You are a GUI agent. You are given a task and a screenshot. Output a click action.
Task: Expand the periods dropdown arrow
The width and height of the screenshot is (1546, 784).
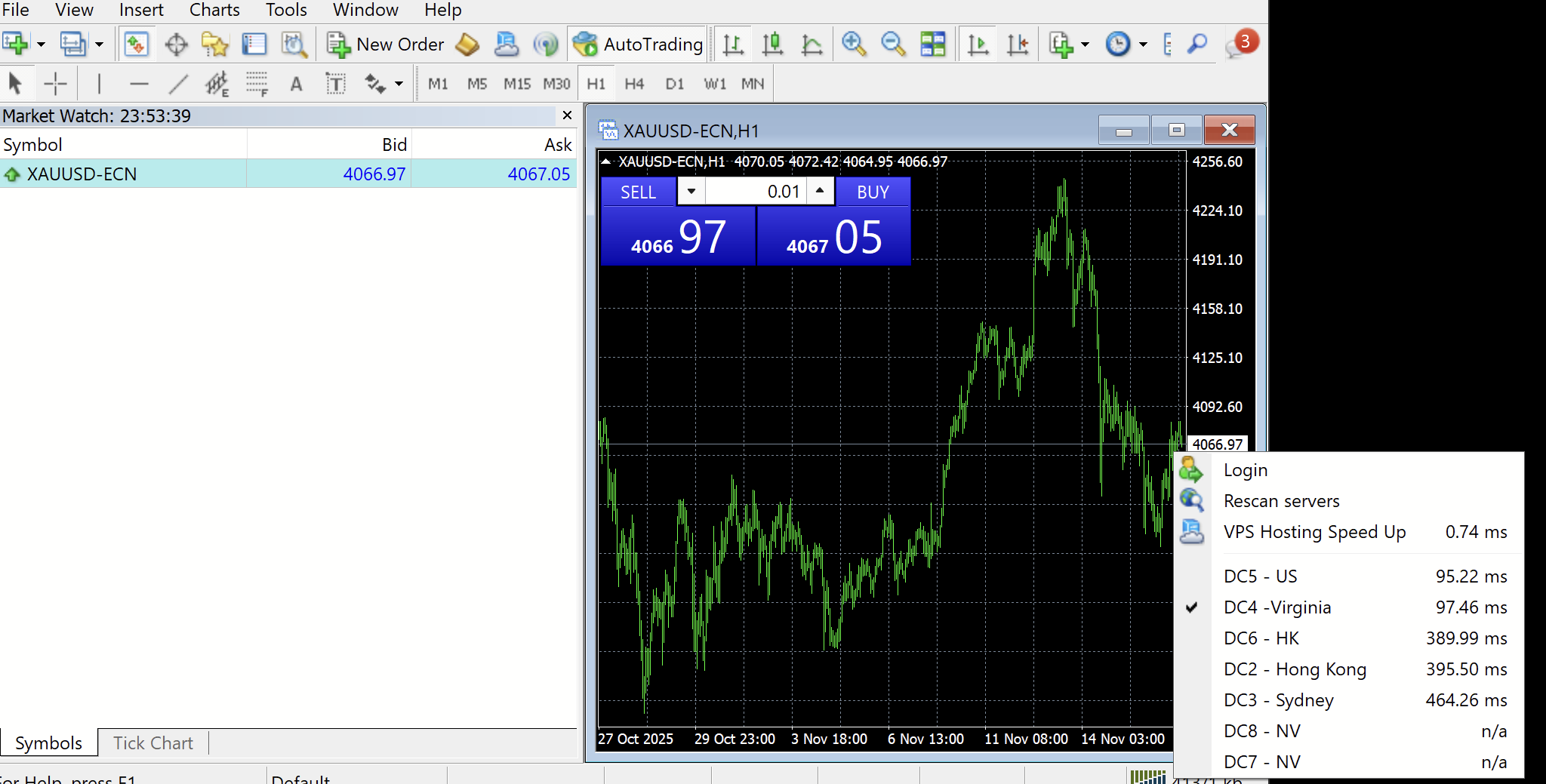tap(1143, 44)
